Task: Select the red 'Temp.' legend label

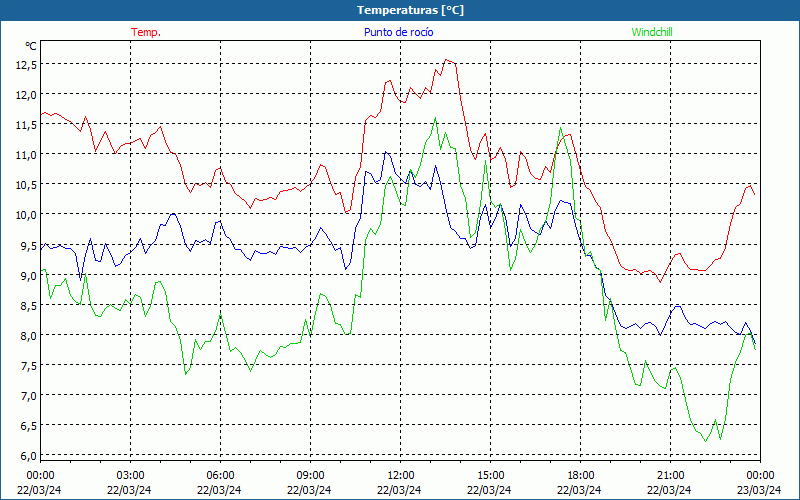Action: tap(146, 32)
